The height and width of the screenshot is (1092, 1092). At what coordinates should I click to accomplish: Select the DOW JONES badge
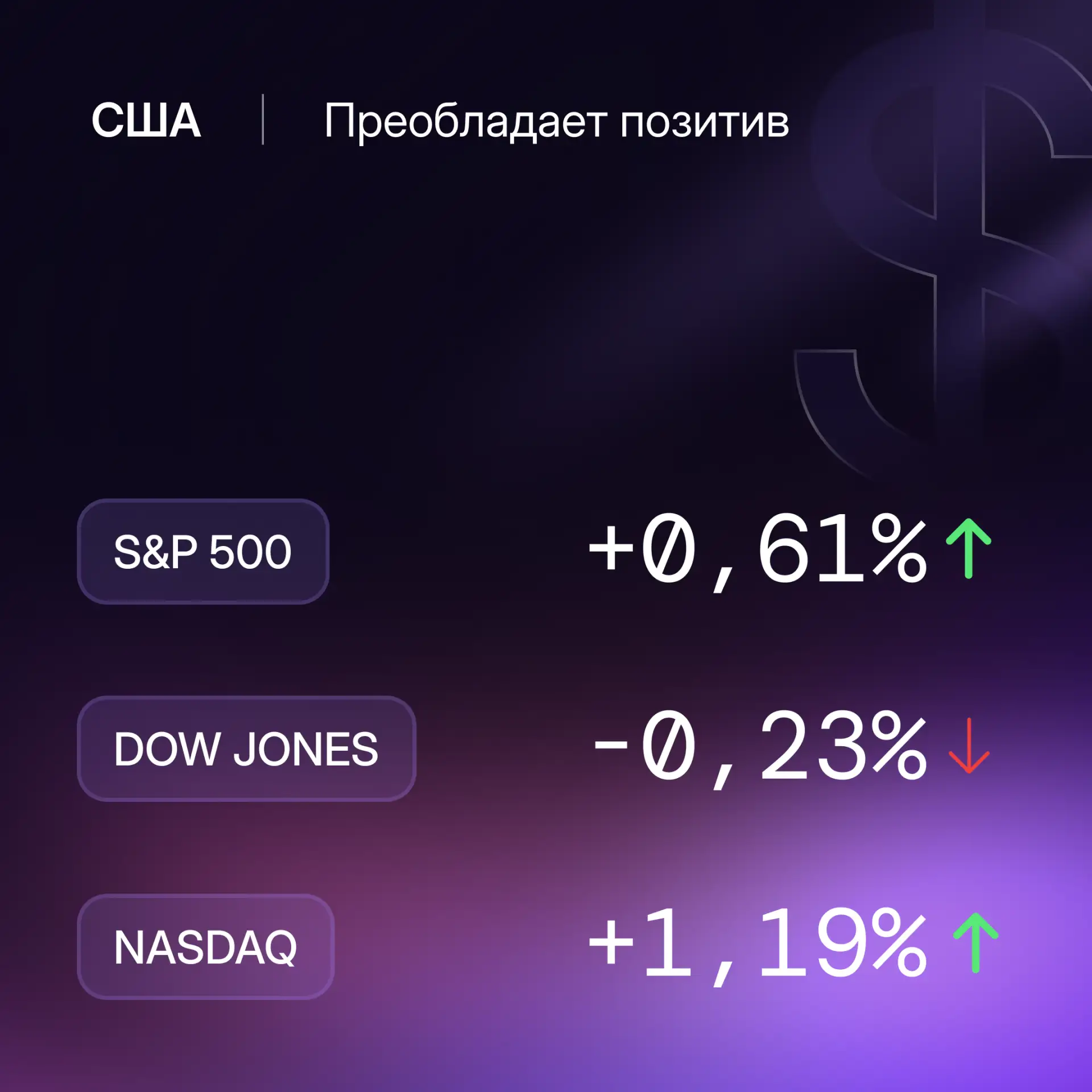(246, 748)
